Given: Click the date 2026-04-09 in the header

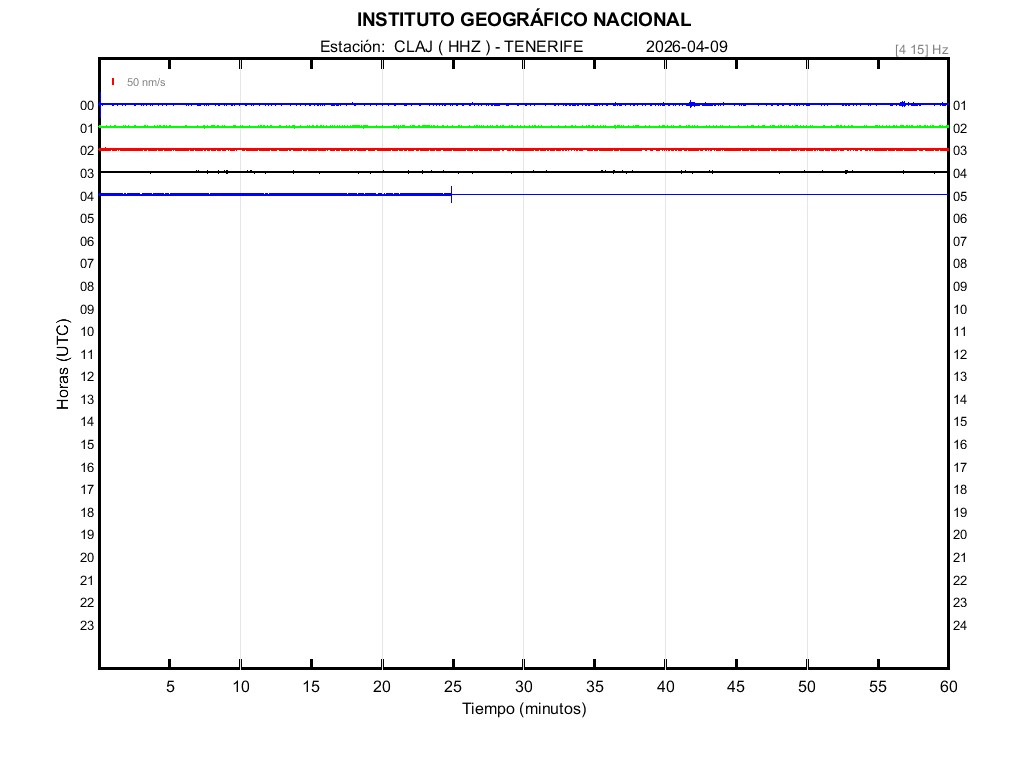Looking at the screenshot, I should point(686,47).
